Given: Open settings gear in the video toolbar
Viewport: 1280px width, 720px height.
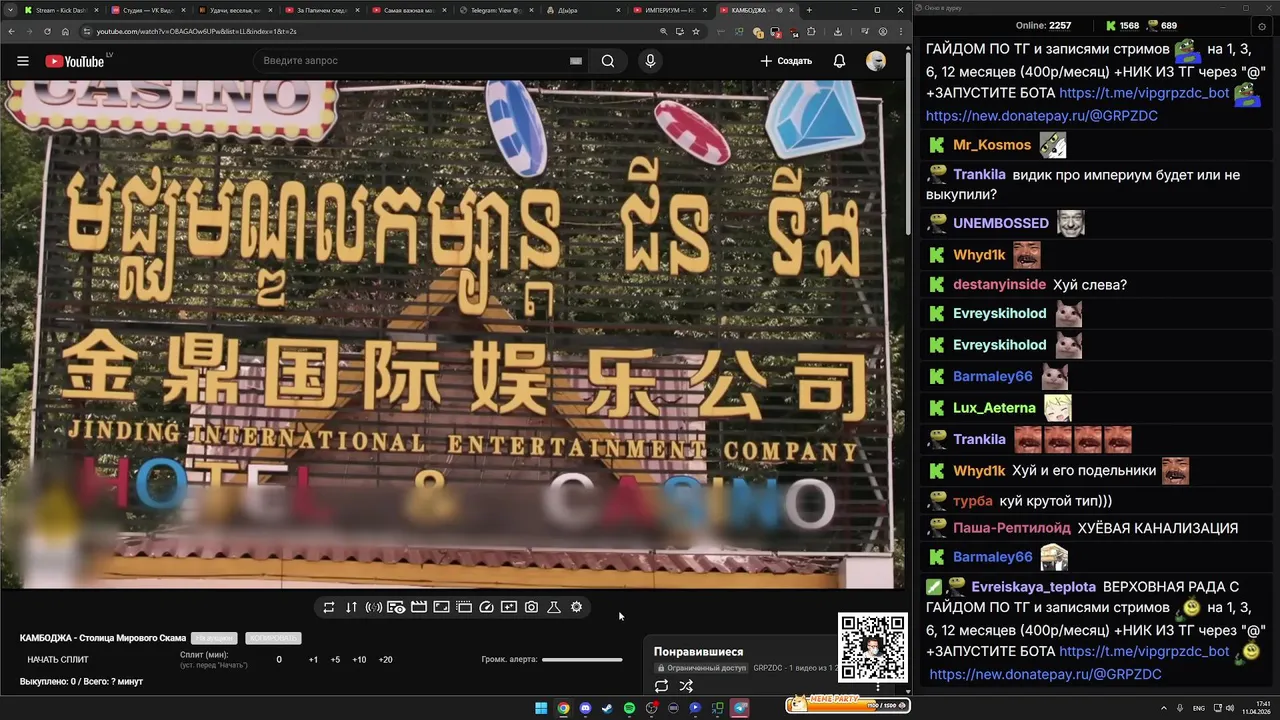Looking at the screenshot, I should point(576,607).
